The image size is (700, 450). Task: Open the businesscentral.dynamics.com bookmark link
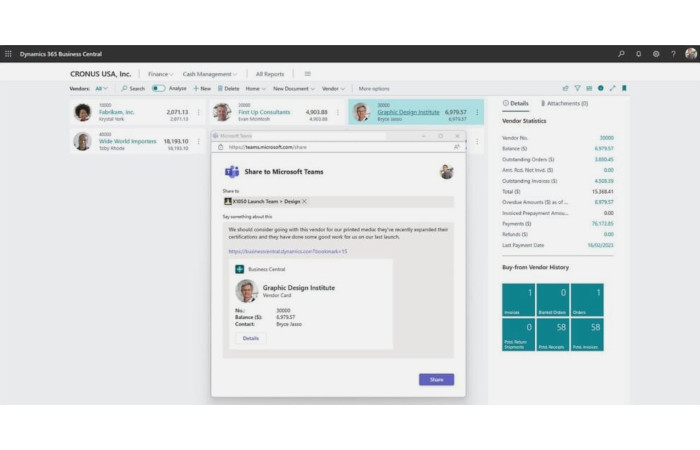click(288, 251)
